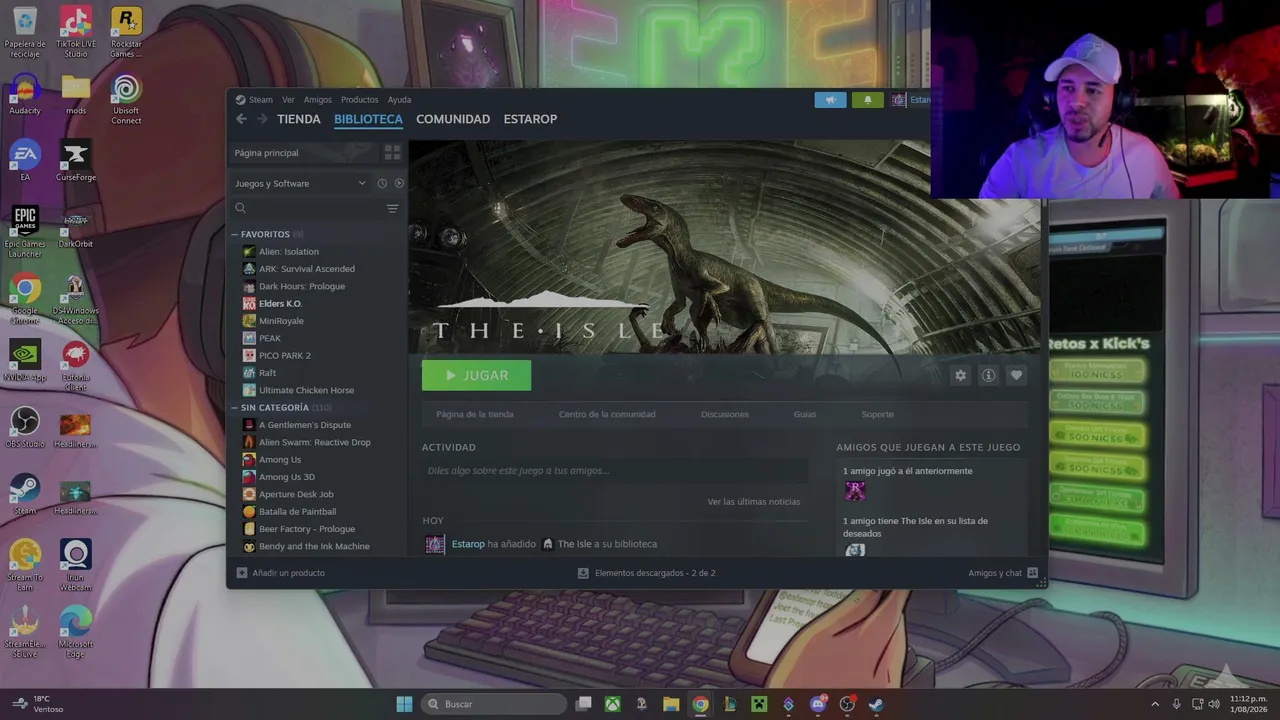This screenshot has height=720, width=1280.
Task: Collapse the SIN CATEGORÍA section
Action: 235,408
